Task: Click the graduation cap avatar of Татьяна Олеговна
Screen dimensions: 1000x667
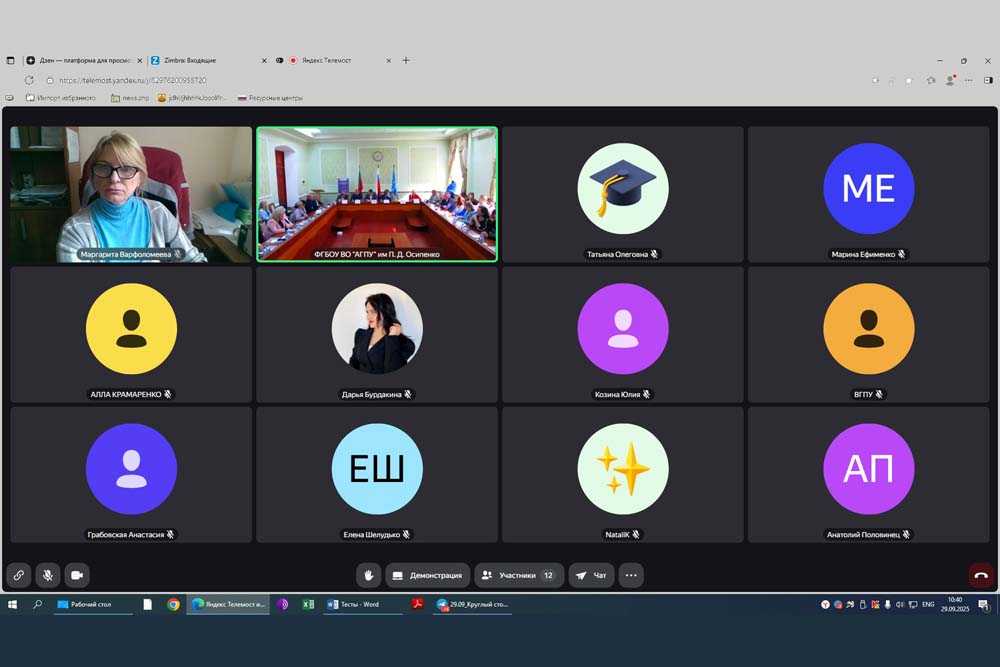Action: (x=623, y=188)
